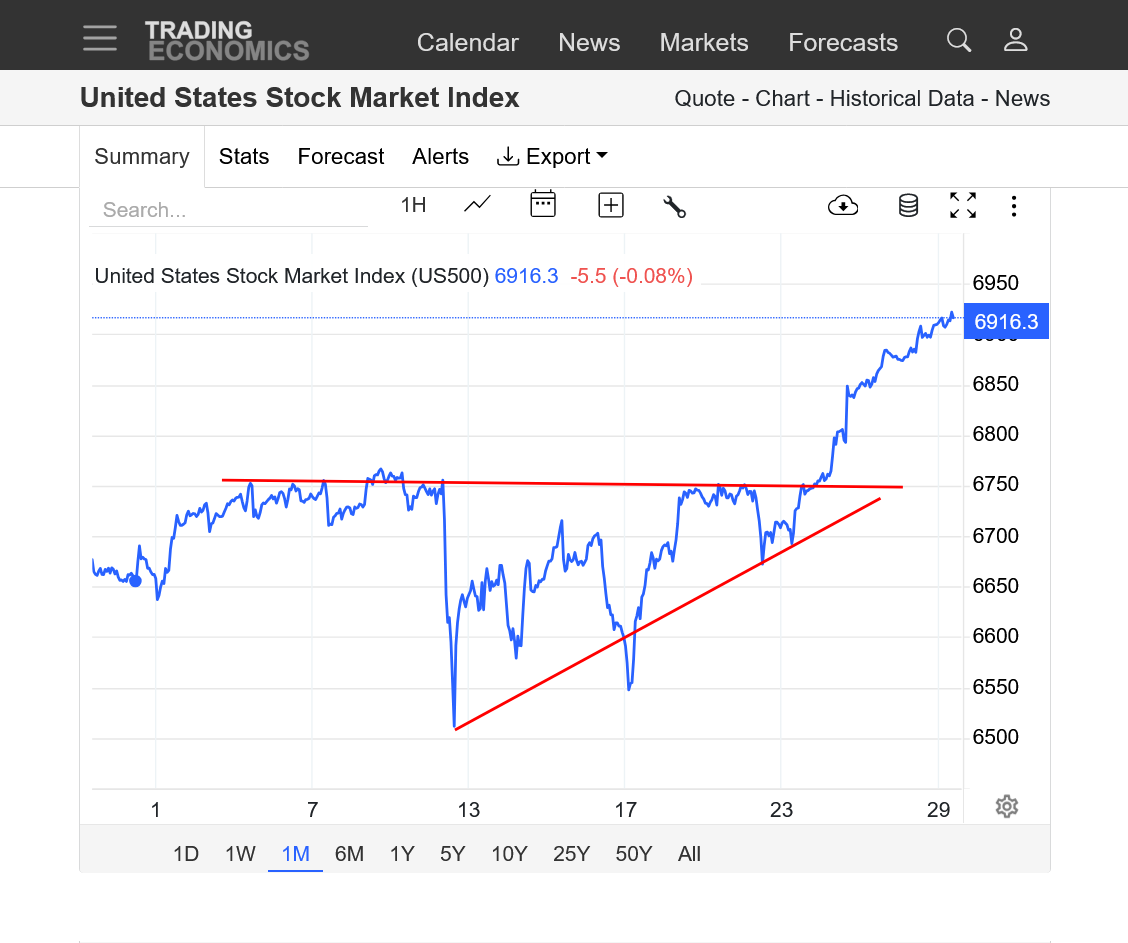Select the 6M time range

349,854
